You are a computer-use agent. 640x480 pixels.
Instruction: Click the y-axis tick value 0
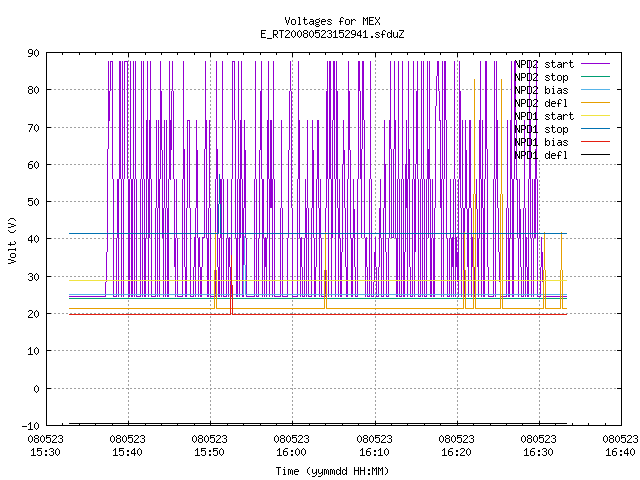pyautogui.click(x=36, y=389)
